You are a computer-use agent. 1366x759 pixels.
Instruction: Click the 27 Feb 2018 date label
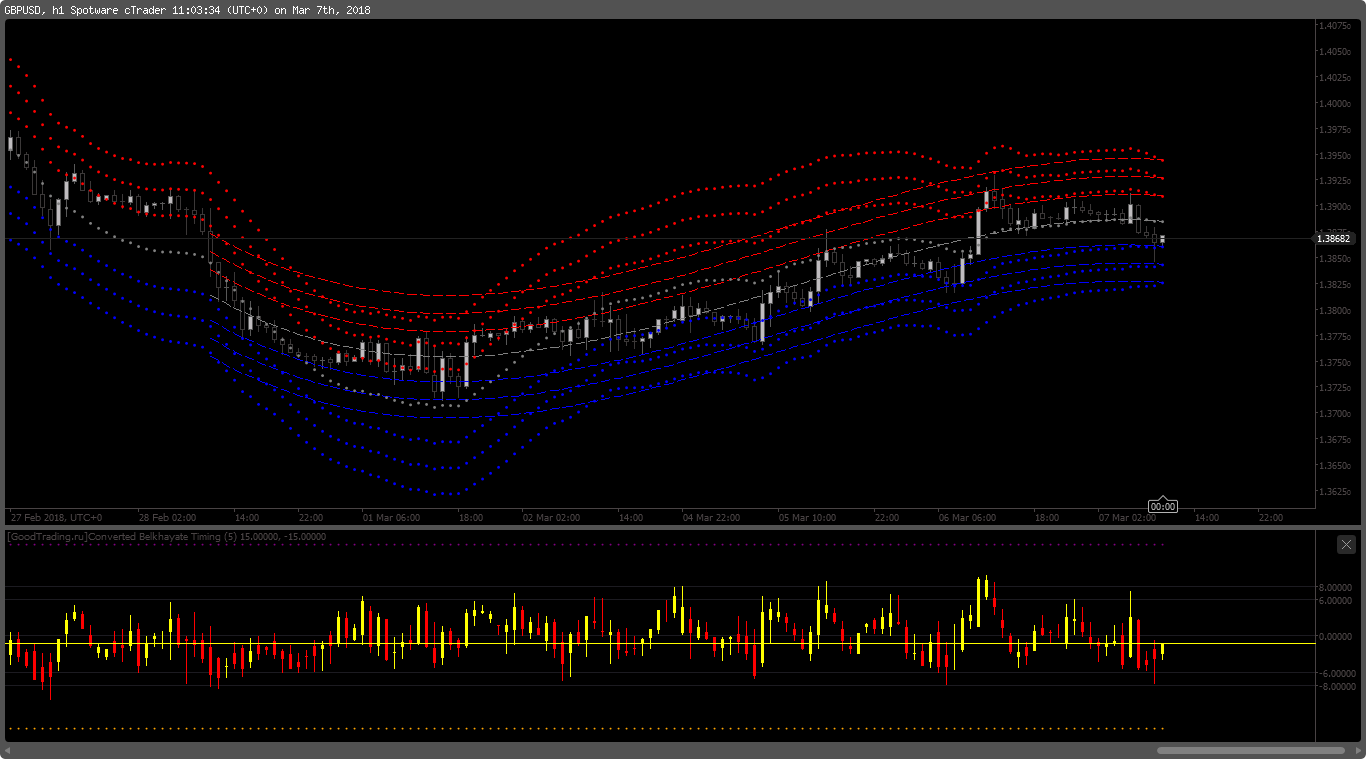click(56, 518)
